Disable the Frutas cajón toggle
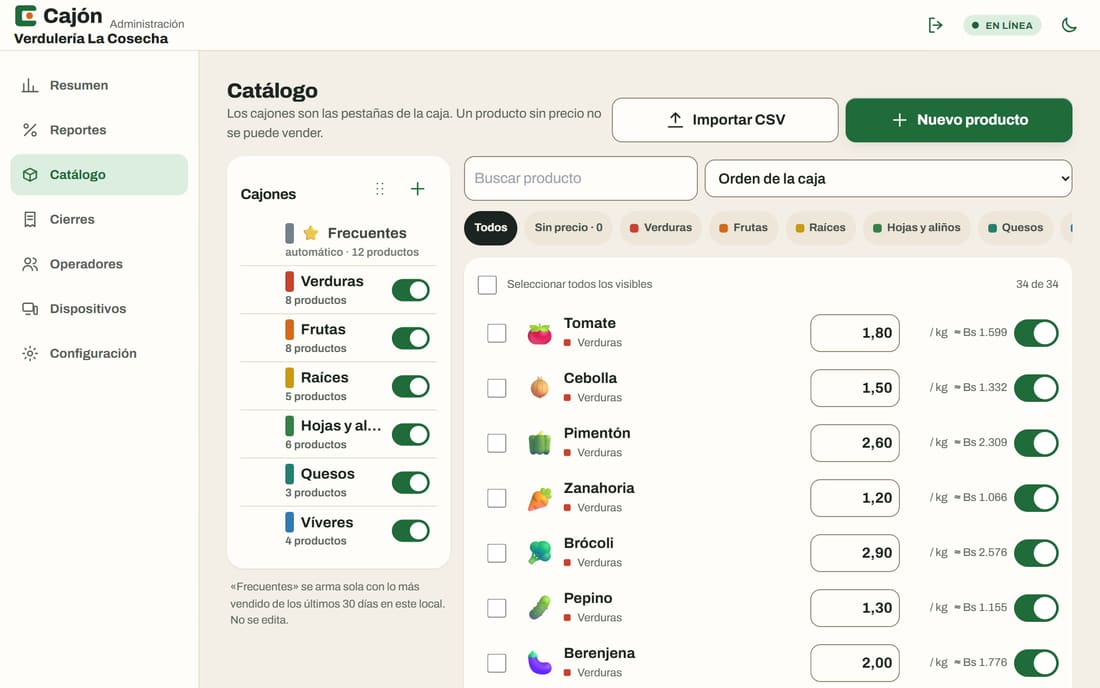The image size is (1100, 688). pos(410,338)
